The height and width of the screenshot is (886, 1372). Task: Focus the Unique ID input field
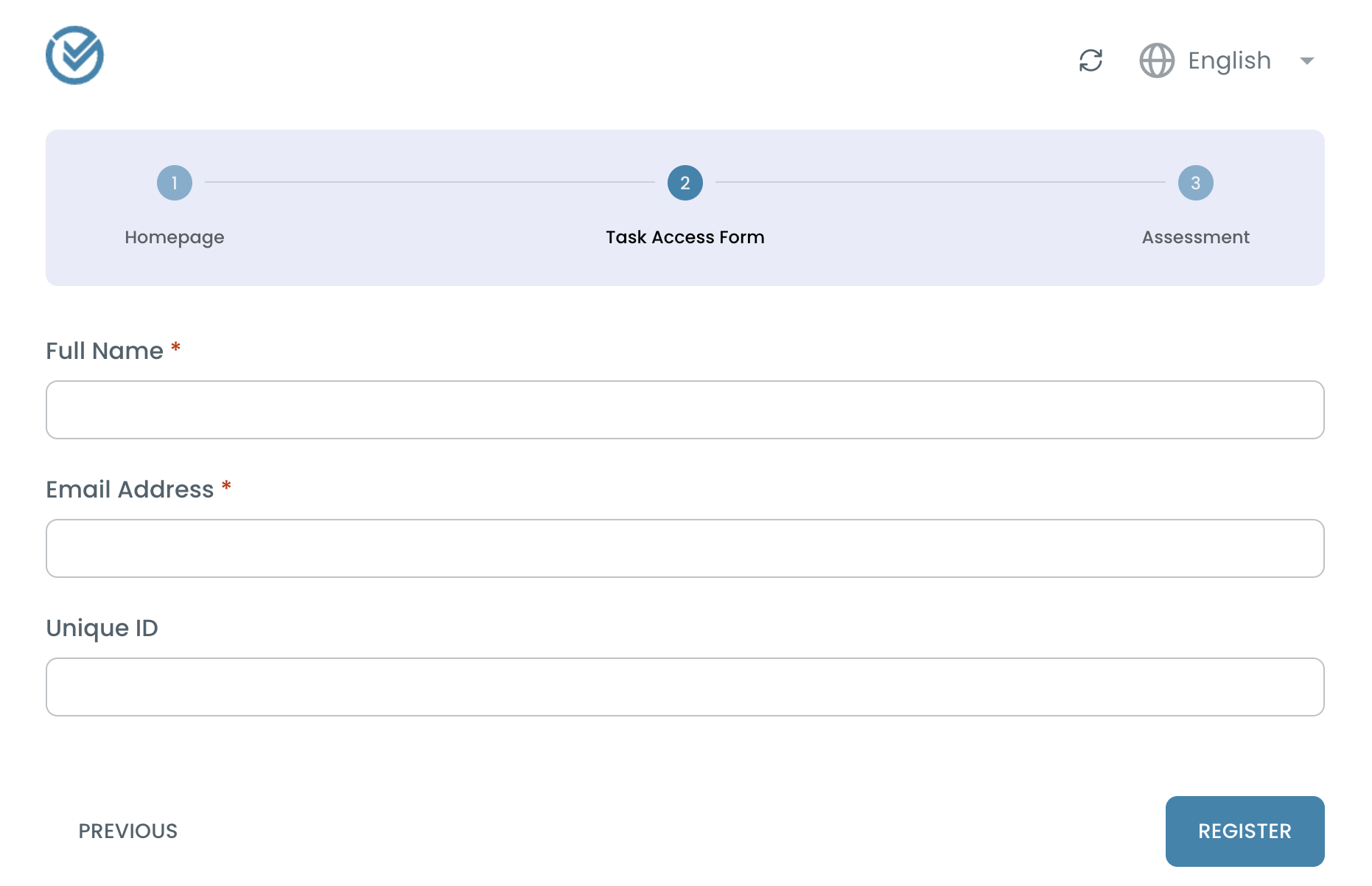click(x=685, y=687)
